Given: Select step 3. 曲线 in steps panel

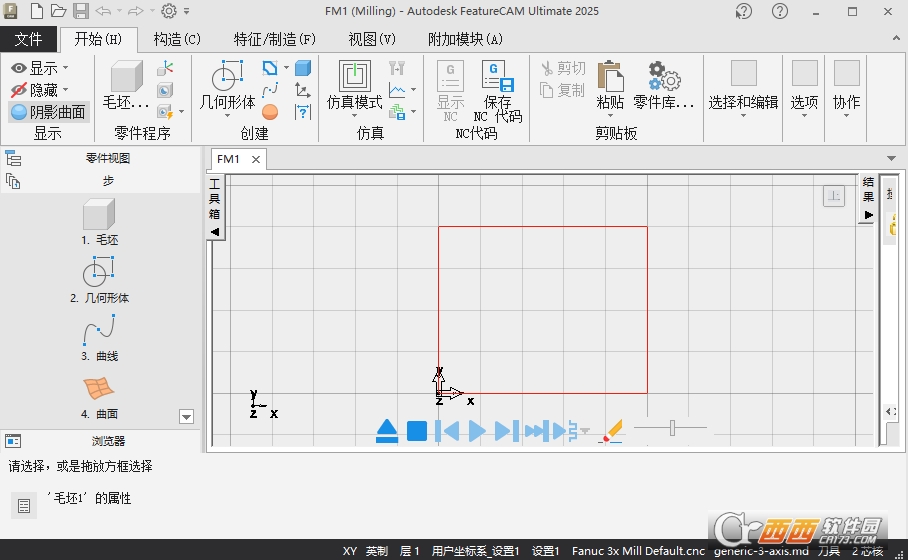Looking at the screenshot, I should pos(99,338).
